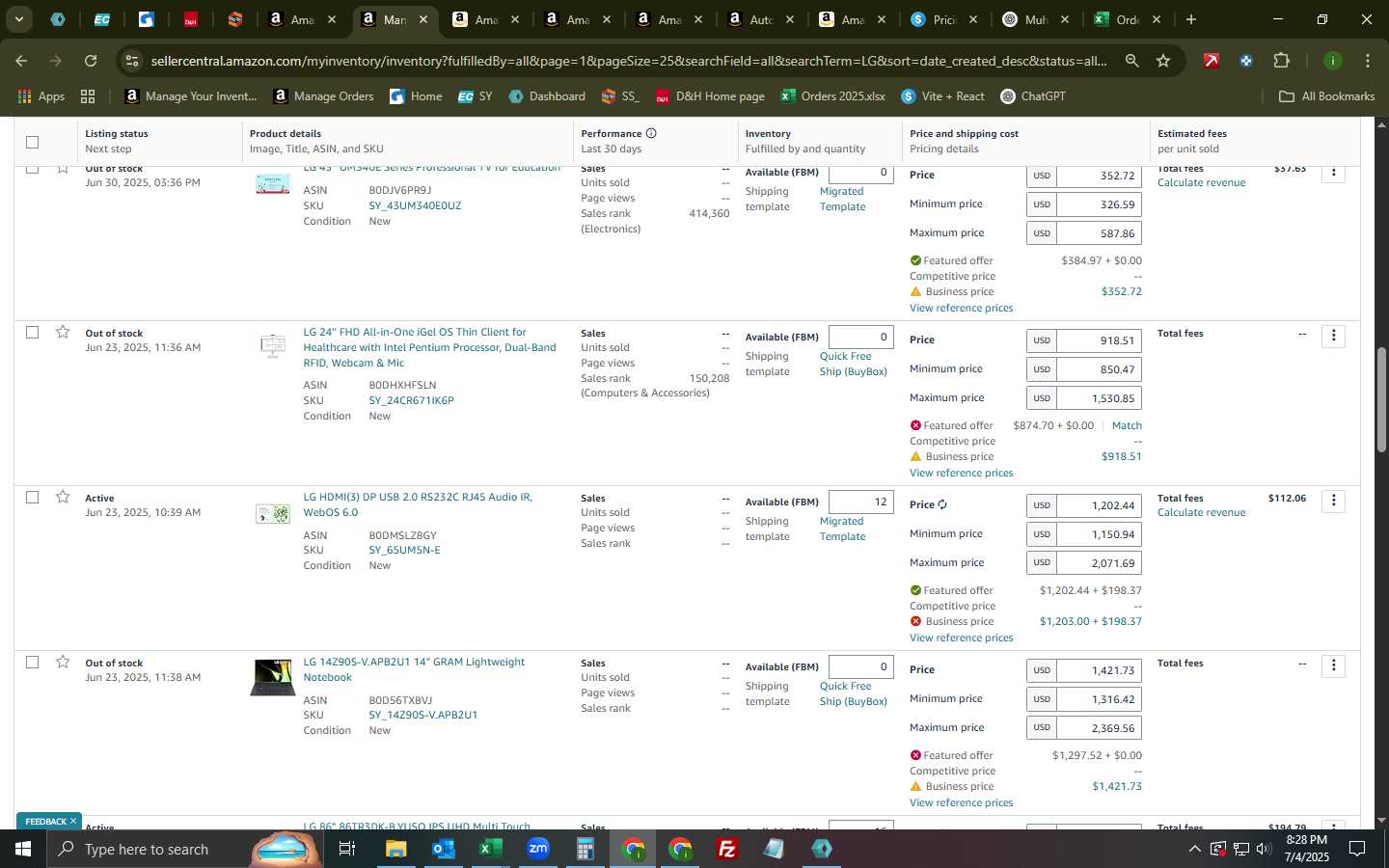This screenshot has width=1389, height=868.
Task: Click Calculate revenue for $112.06 fees row
Action: click(1201, 512)
